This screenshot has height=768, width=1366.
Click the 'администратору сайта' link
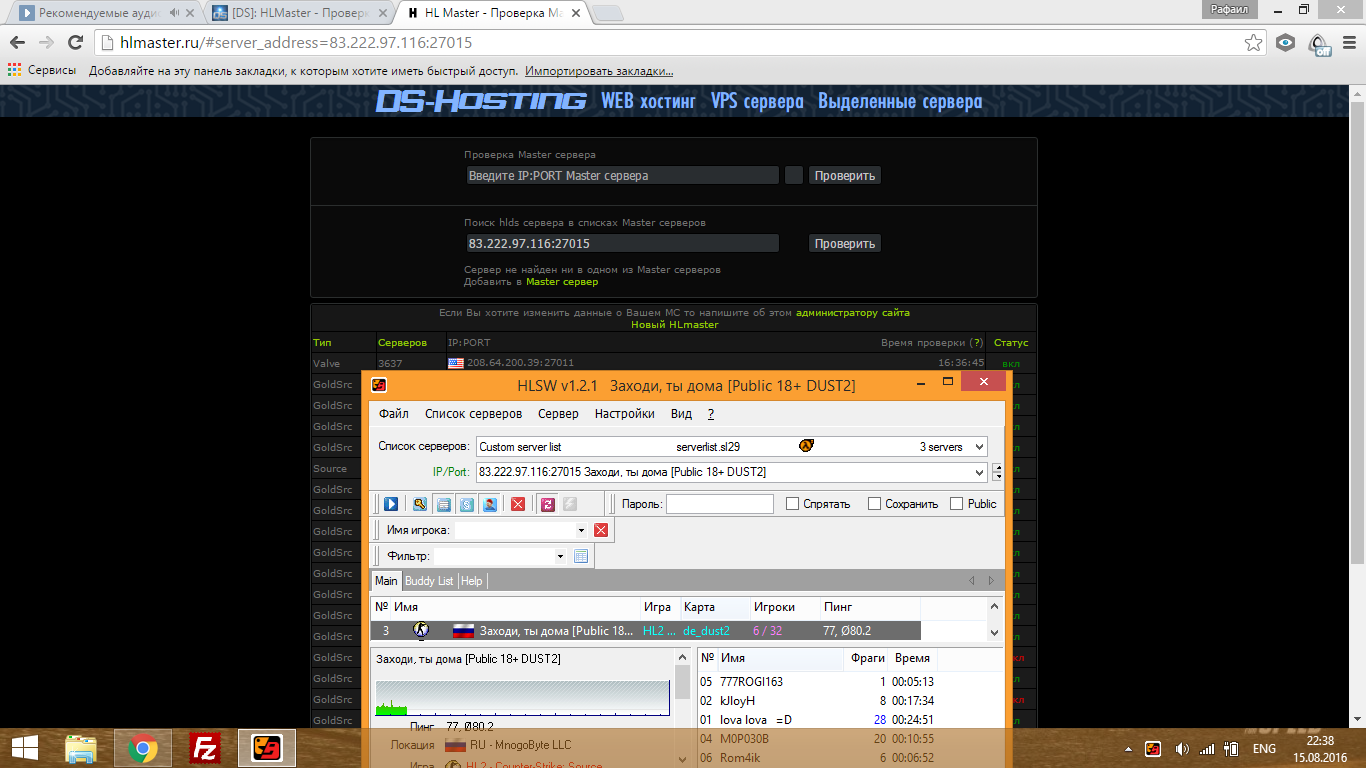(x=853, y=313)
